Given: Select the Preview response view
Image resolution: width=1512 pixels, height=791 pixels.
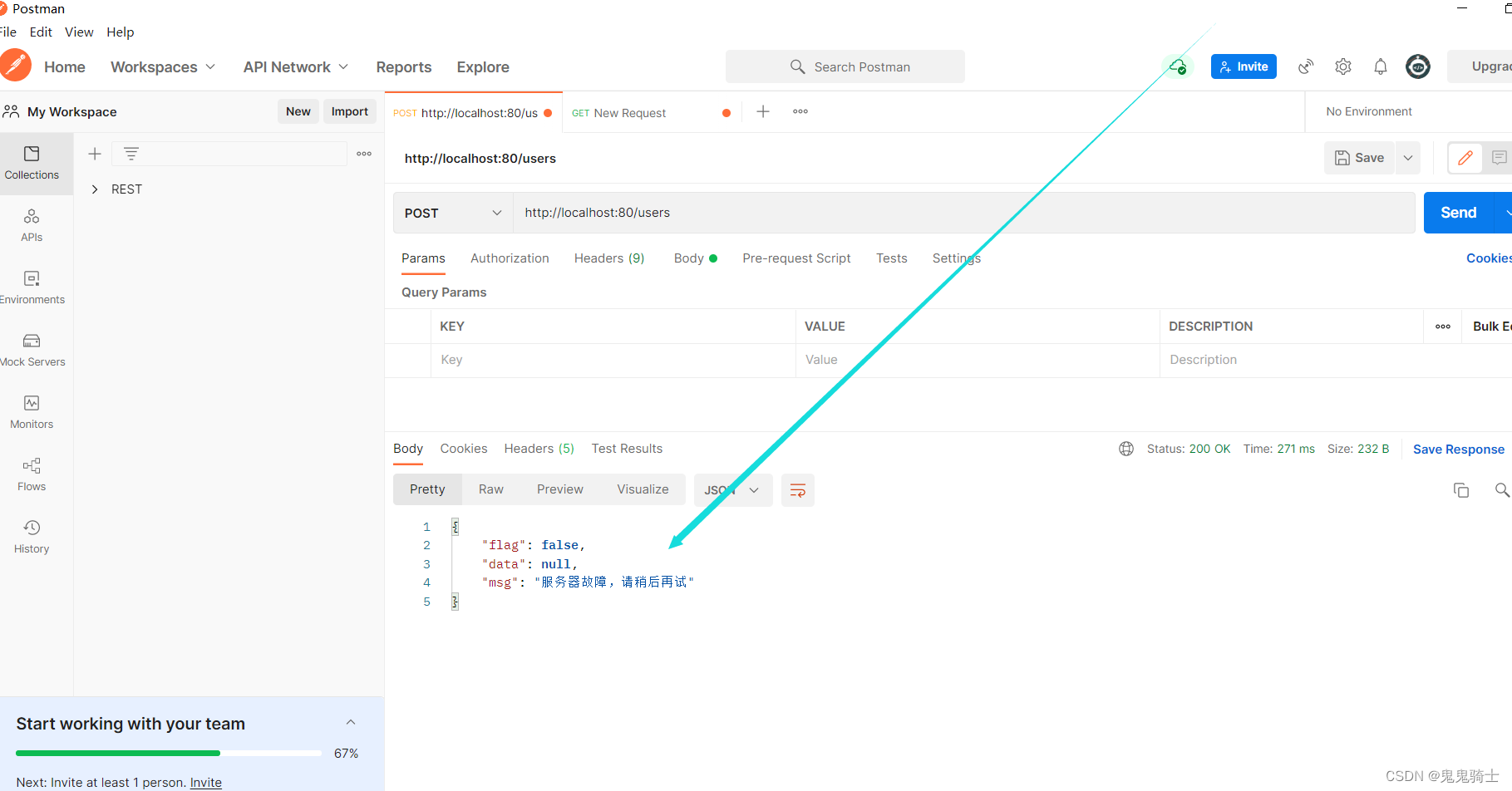Looking at the screenshot, I should [560, 489].
